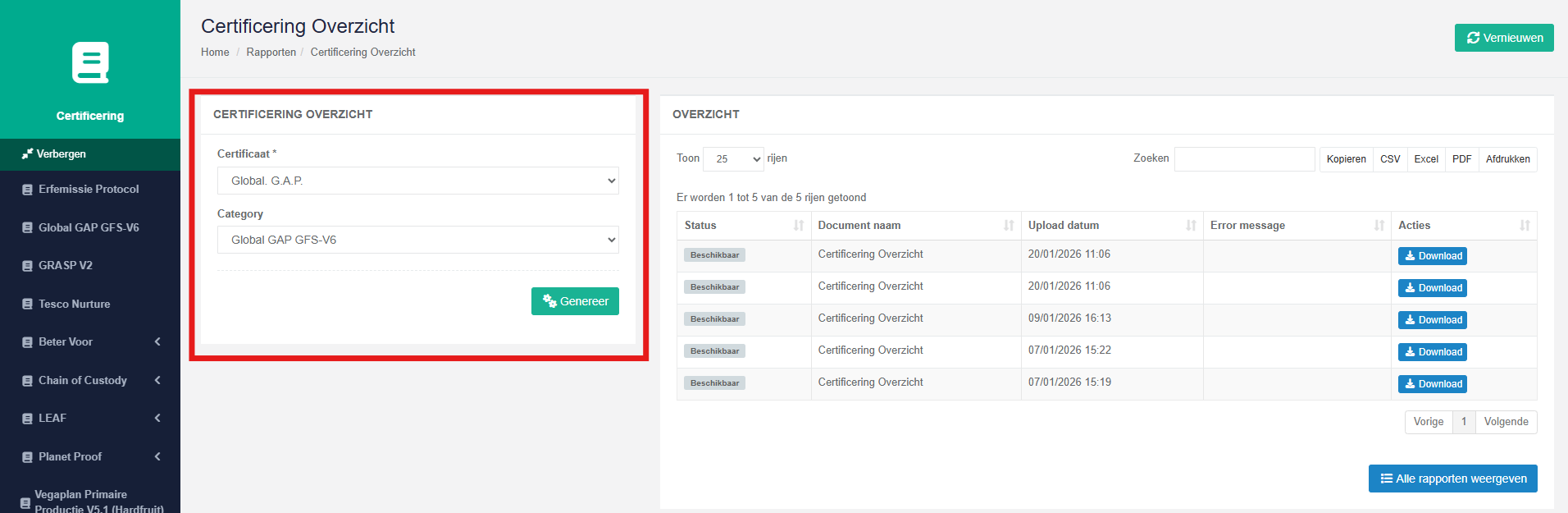Viewport: 1568px width, 513px height.
Task: Export the table as PDF
Action: pos(1461,159)
